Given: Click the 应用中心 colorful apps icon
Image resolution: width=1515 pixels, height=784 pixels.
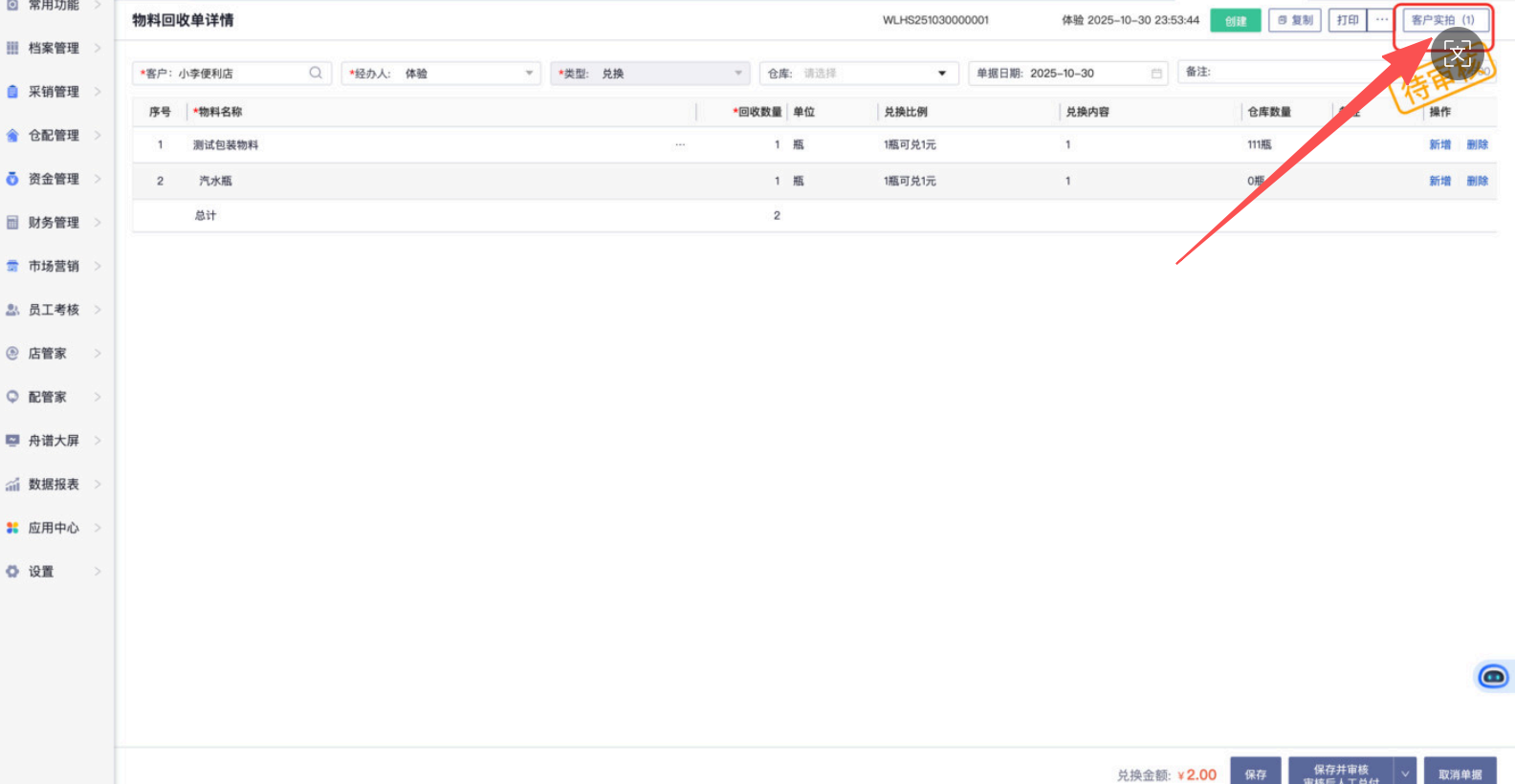Looking at the screenshot, I should click(x=12, y=528).
